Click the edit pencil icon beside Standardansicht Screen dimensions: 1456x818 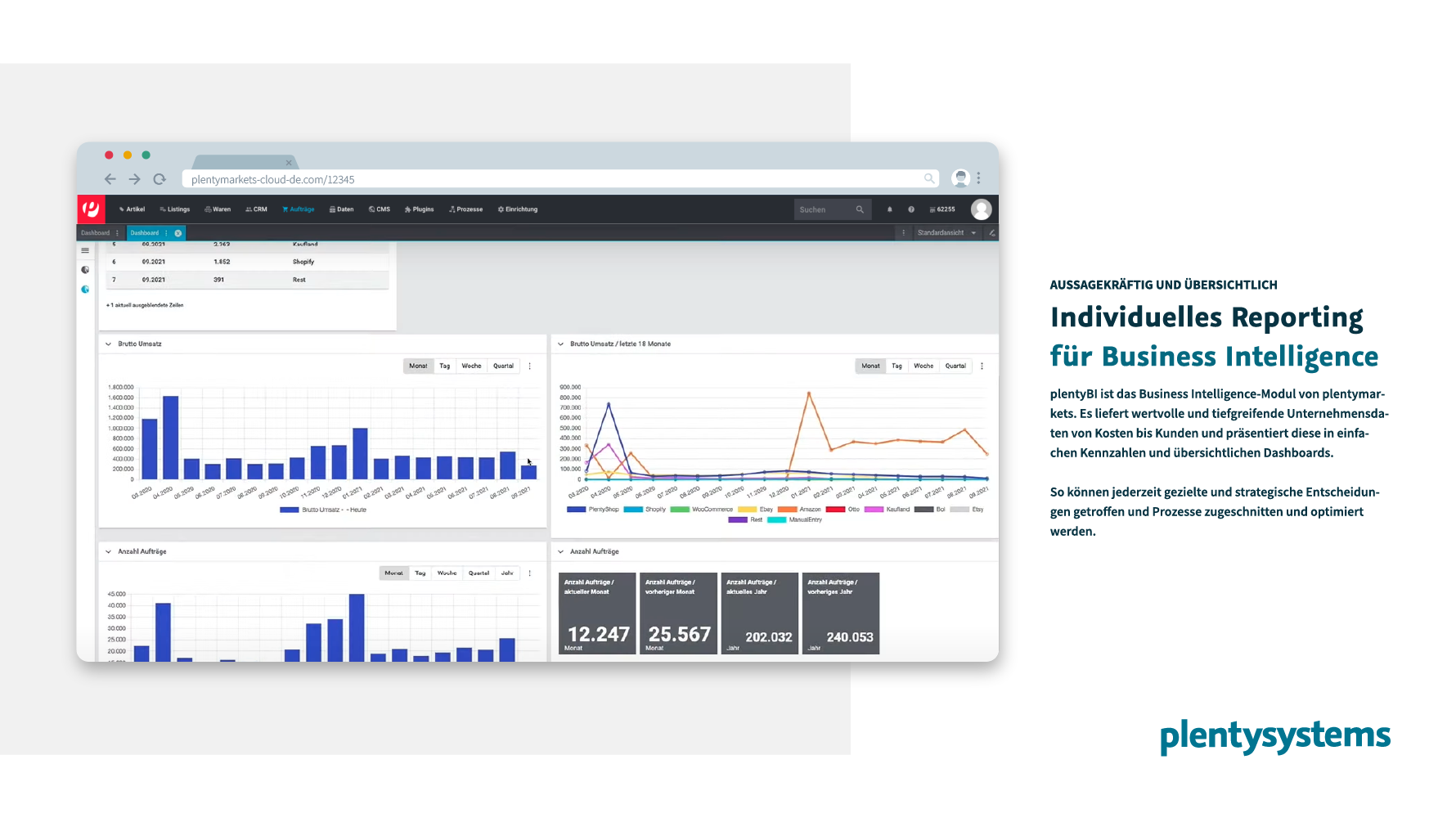click(991, 233)
